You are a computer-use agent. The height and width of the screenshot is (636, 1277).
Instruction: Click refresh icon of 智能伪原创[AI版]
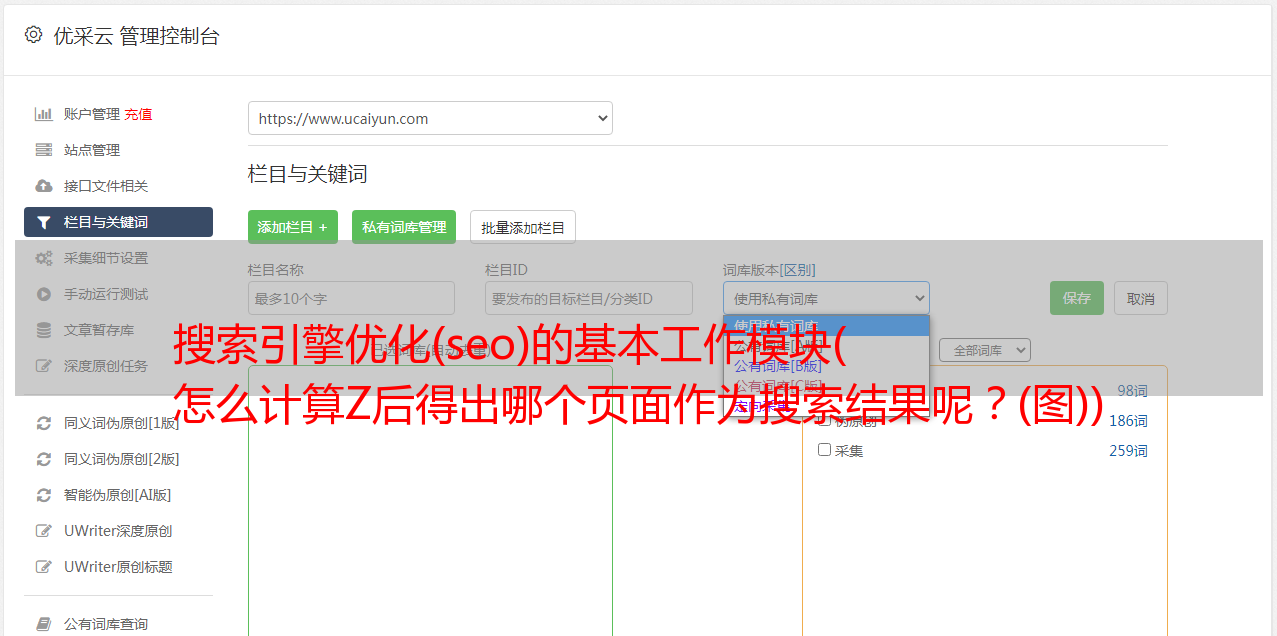coord(44,495)
